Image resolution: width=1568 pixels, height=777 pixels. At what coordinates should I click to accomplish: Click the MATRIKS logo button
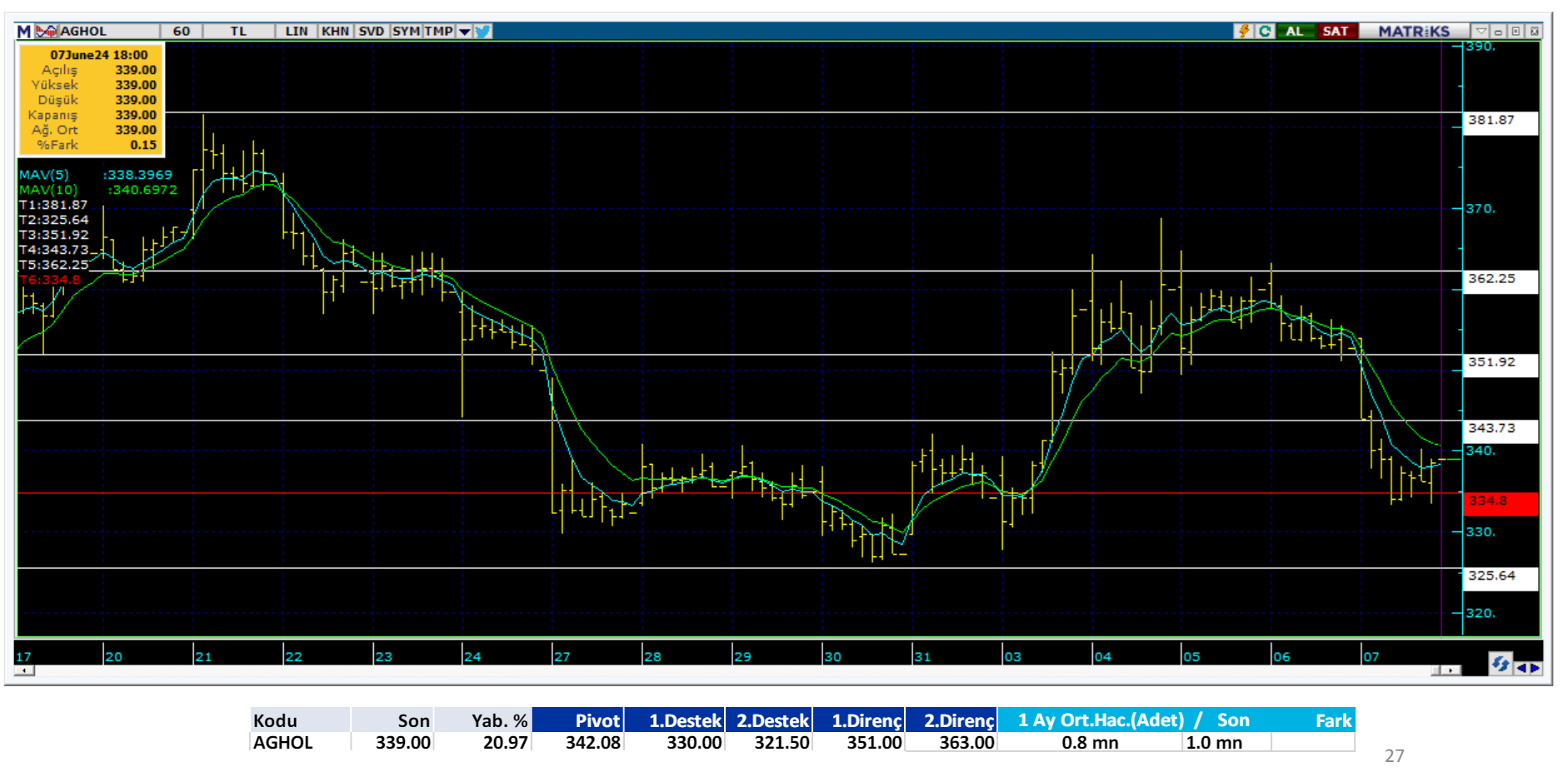(x=1414, y=32)
